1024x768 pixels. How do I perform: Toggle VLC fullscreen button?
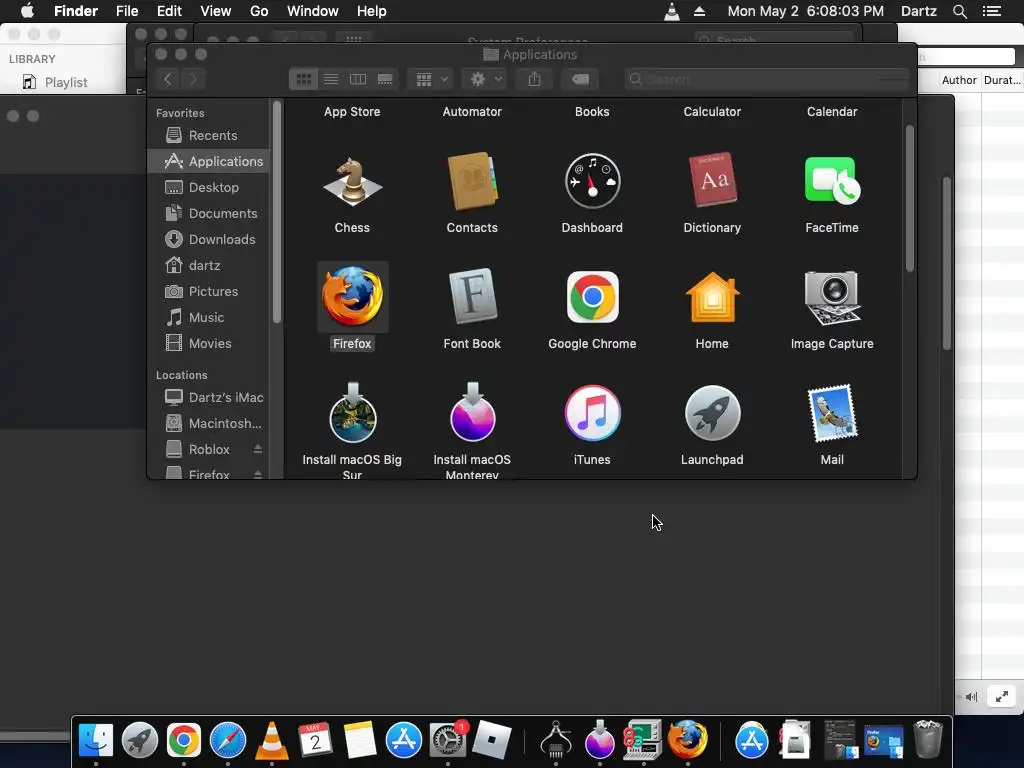[1001, 697]
